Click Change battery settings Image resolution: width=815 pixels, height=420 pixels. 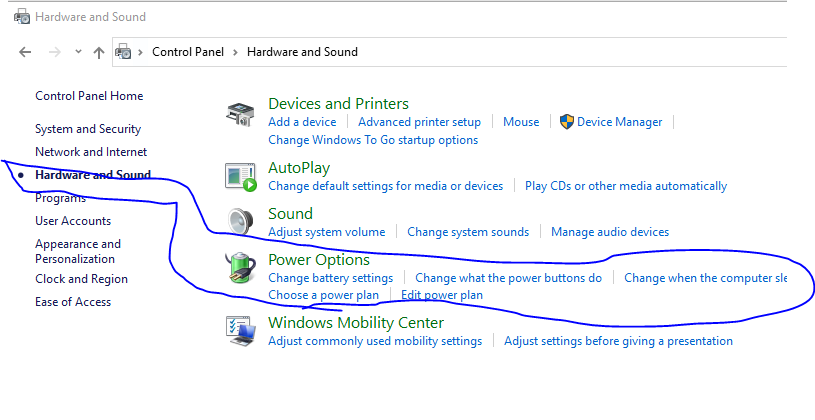pos(331,278)
